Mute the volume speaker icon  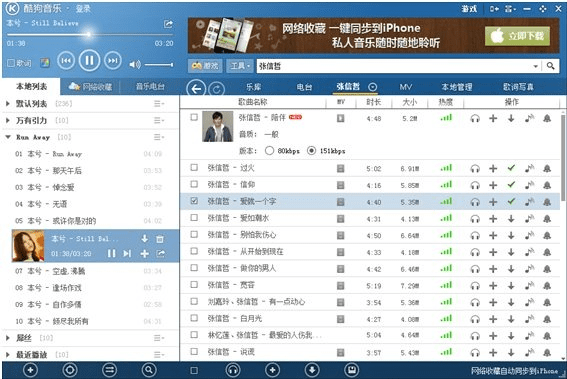[x=135, y=65]
